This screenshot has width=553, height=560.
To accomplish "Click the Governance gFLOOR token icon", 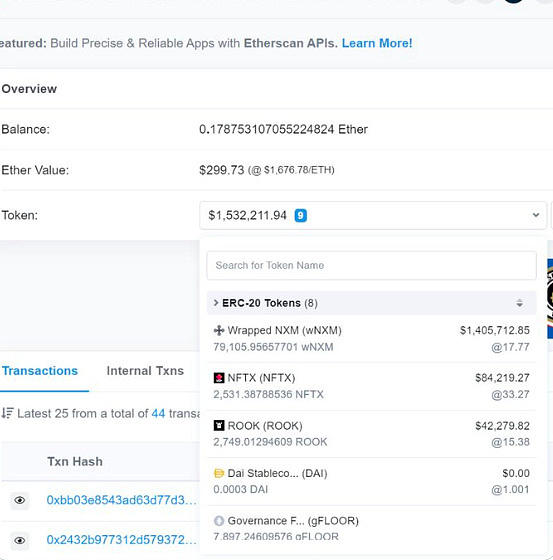I will 219,521.
